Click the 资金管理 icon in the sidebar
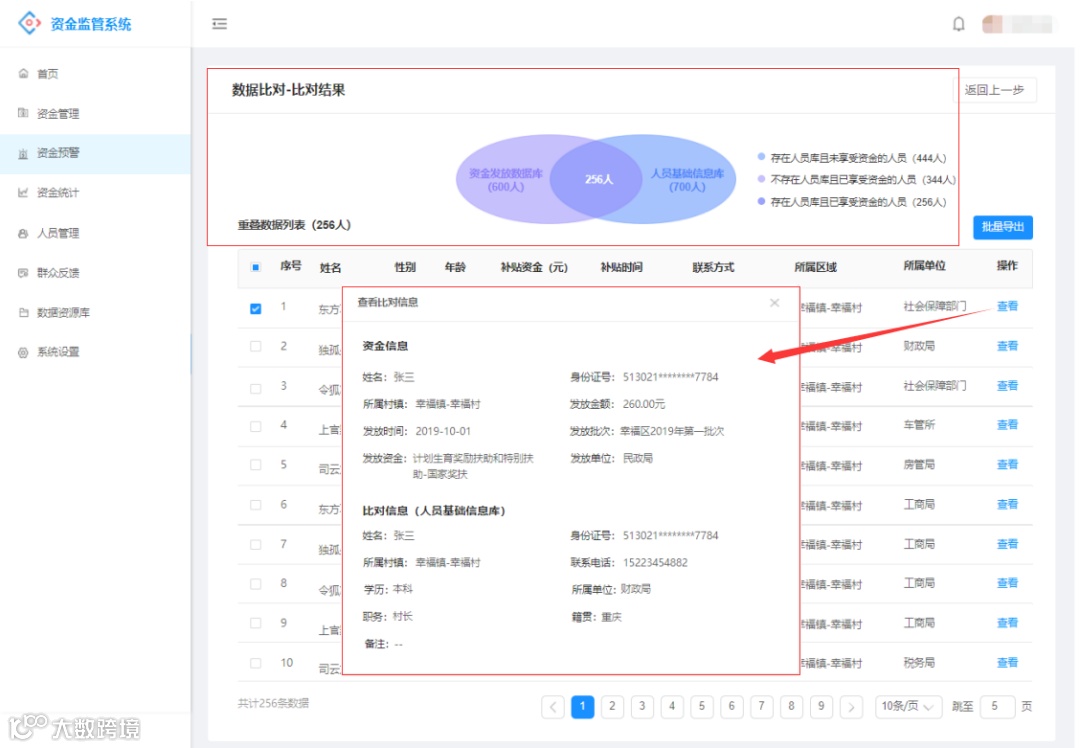Screen dimensions: 1080x748 coord(23,114)
